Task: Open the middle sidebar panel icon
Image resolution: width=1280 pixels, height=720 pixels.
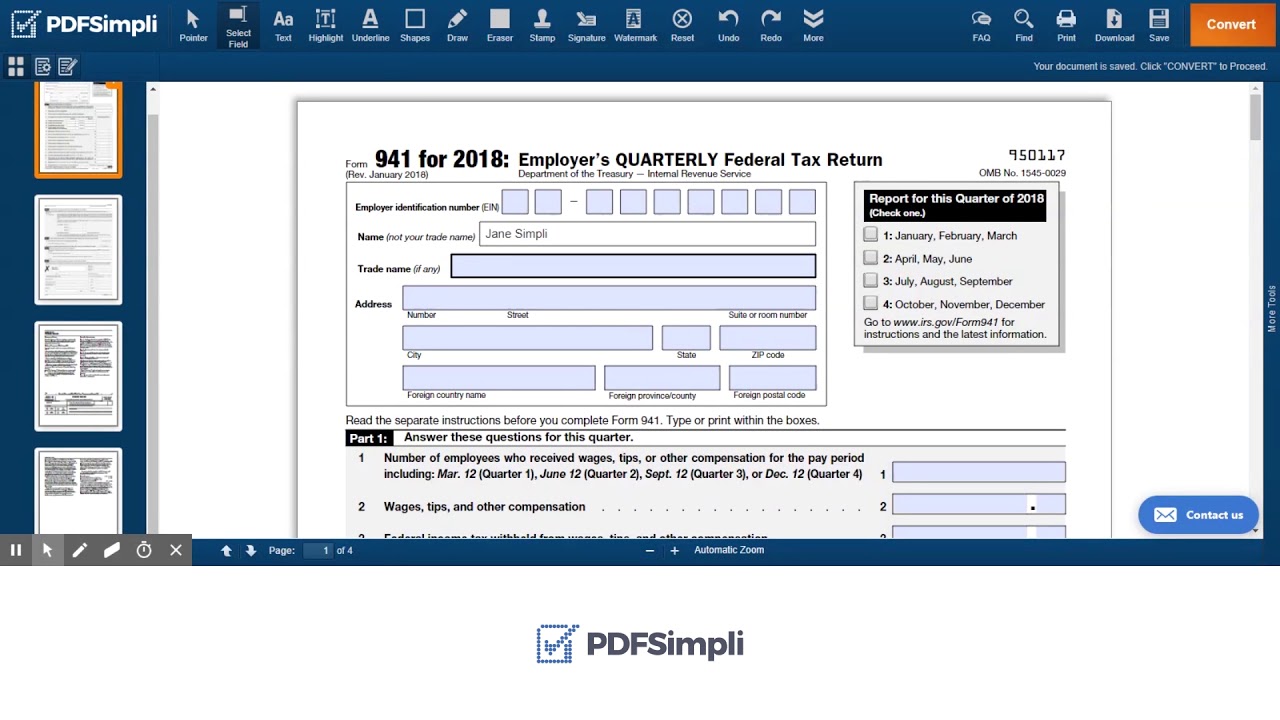Action: [43, 67]
